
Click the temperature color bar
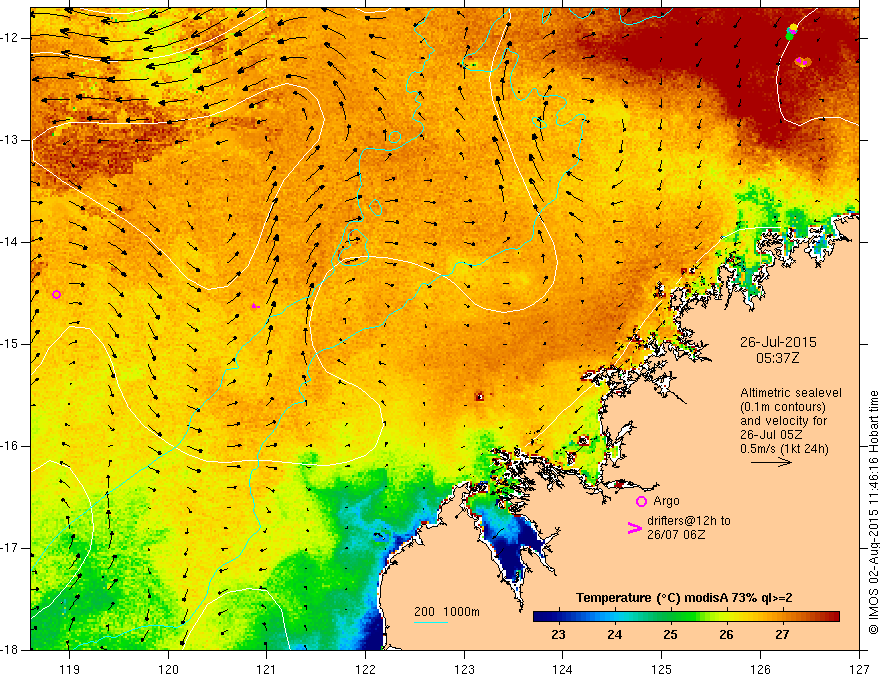(686, 617)
